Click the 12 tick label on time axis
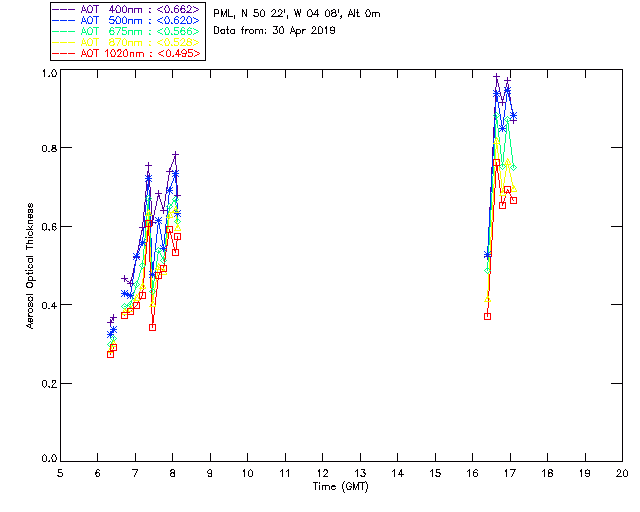Image resolution: width=640 pixels, height=512 pixels. coord(322,473)
